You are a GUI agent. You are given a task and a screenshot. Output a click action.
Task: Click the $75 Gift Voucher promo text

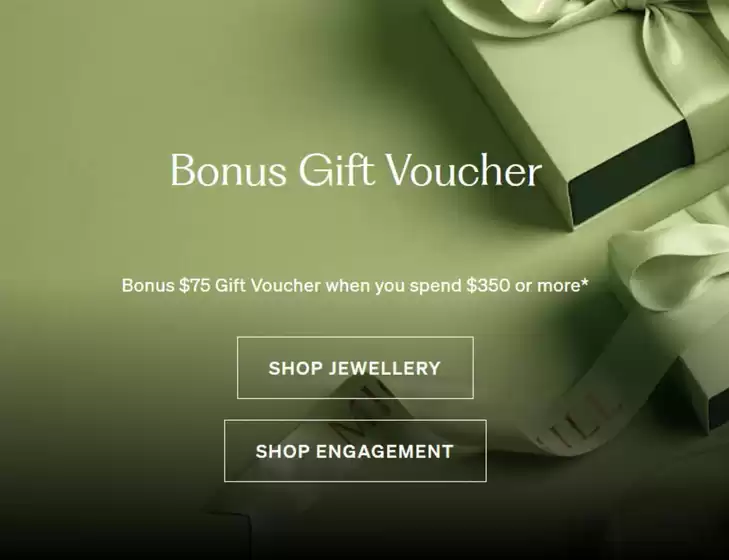(x=250, y=285)
